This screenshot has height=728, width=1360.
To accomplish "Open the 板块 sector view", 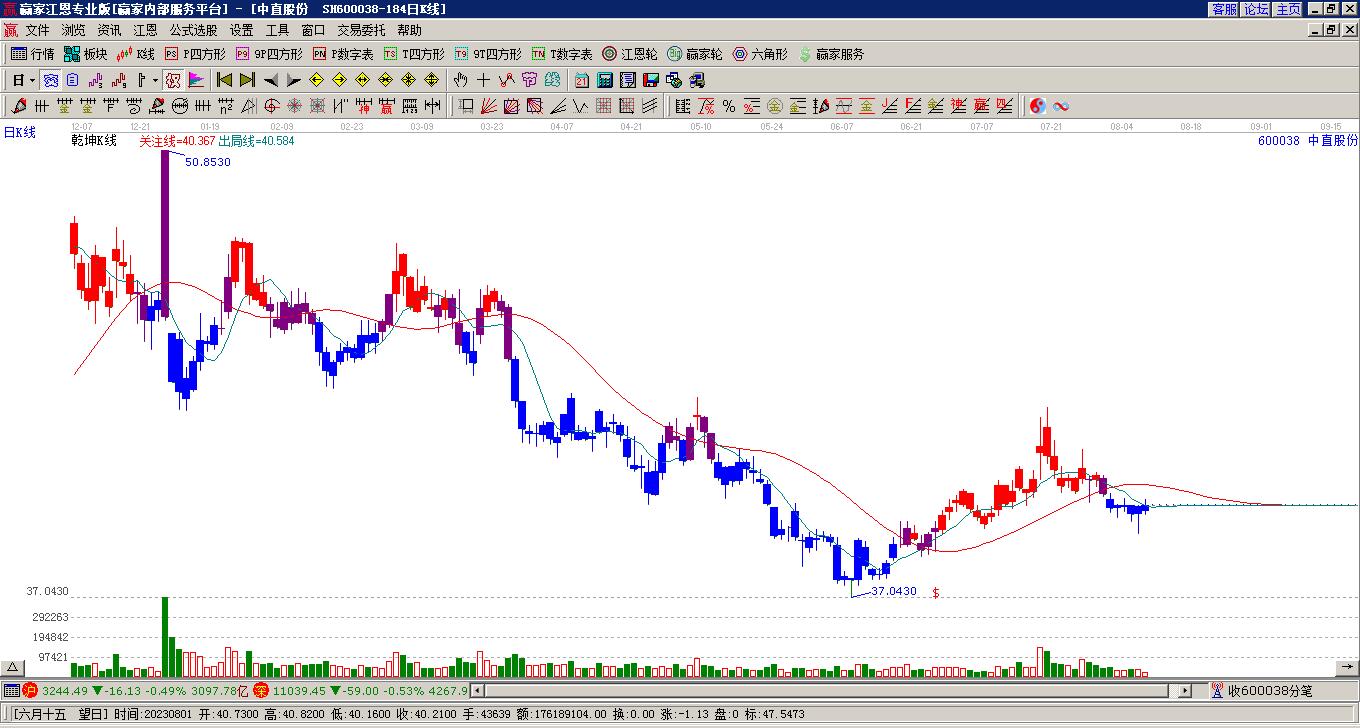I will click(86, 54).
